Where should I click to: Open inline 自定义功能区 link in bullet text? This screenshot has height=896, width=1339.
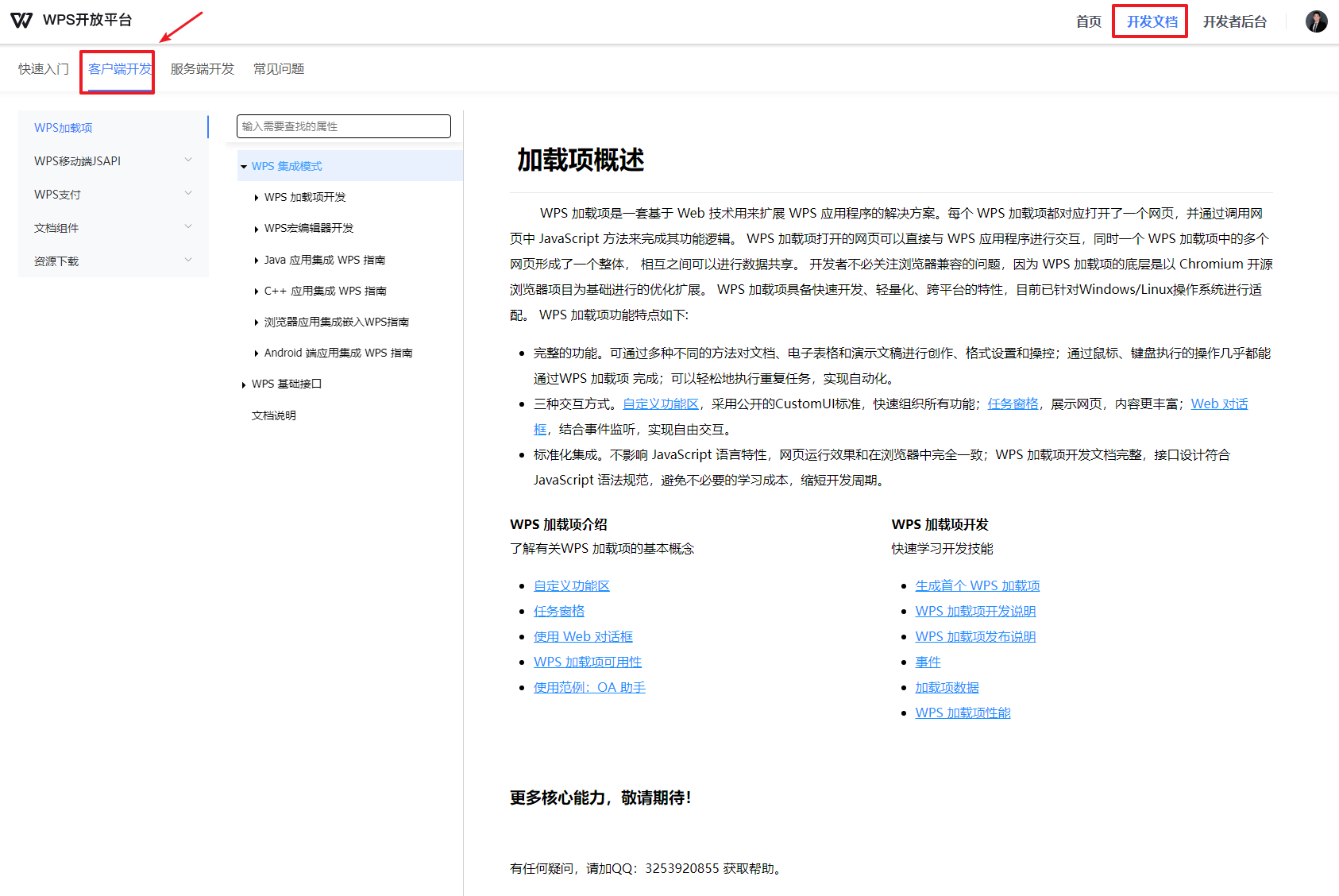pos(661,404)
